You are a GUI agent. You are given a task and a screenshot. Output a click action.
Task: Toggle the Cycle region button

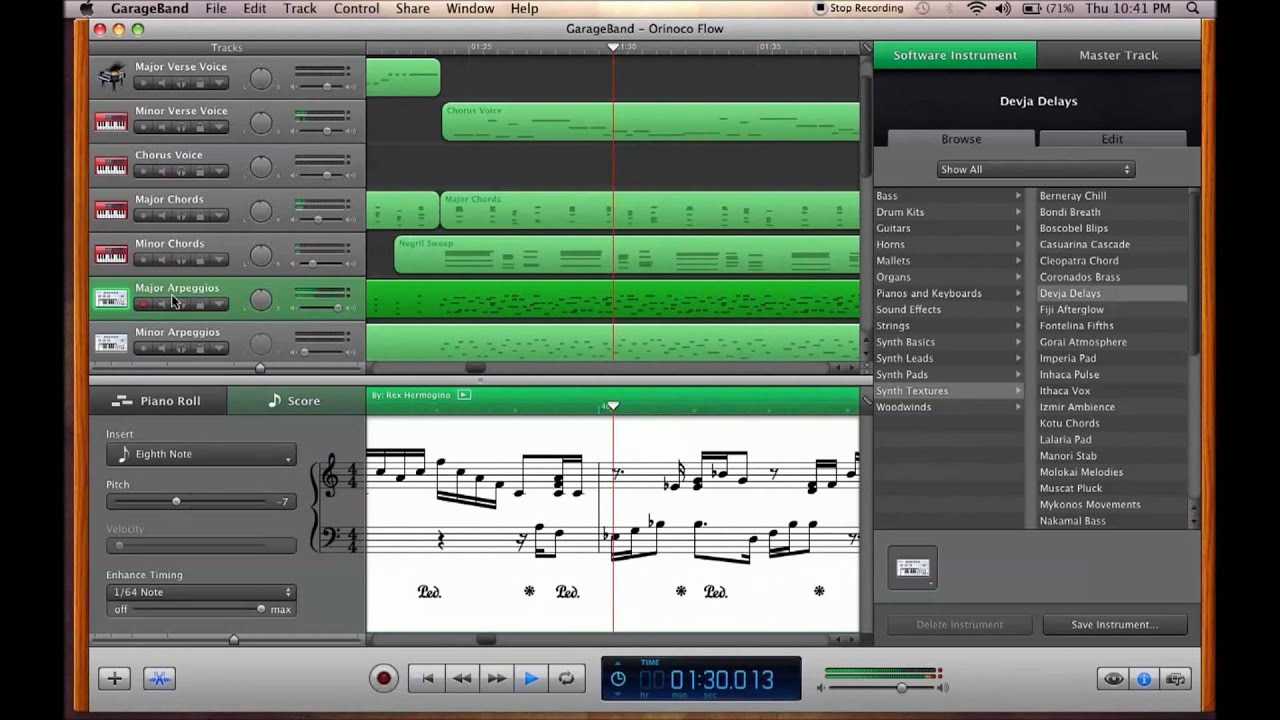(x=566, y=679)
